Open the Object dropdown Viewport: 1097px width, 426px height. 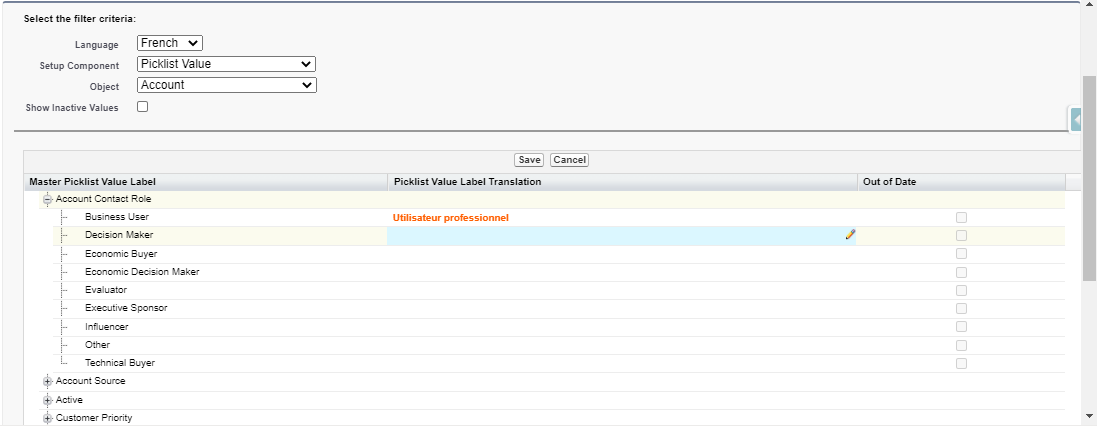[226, 85]
